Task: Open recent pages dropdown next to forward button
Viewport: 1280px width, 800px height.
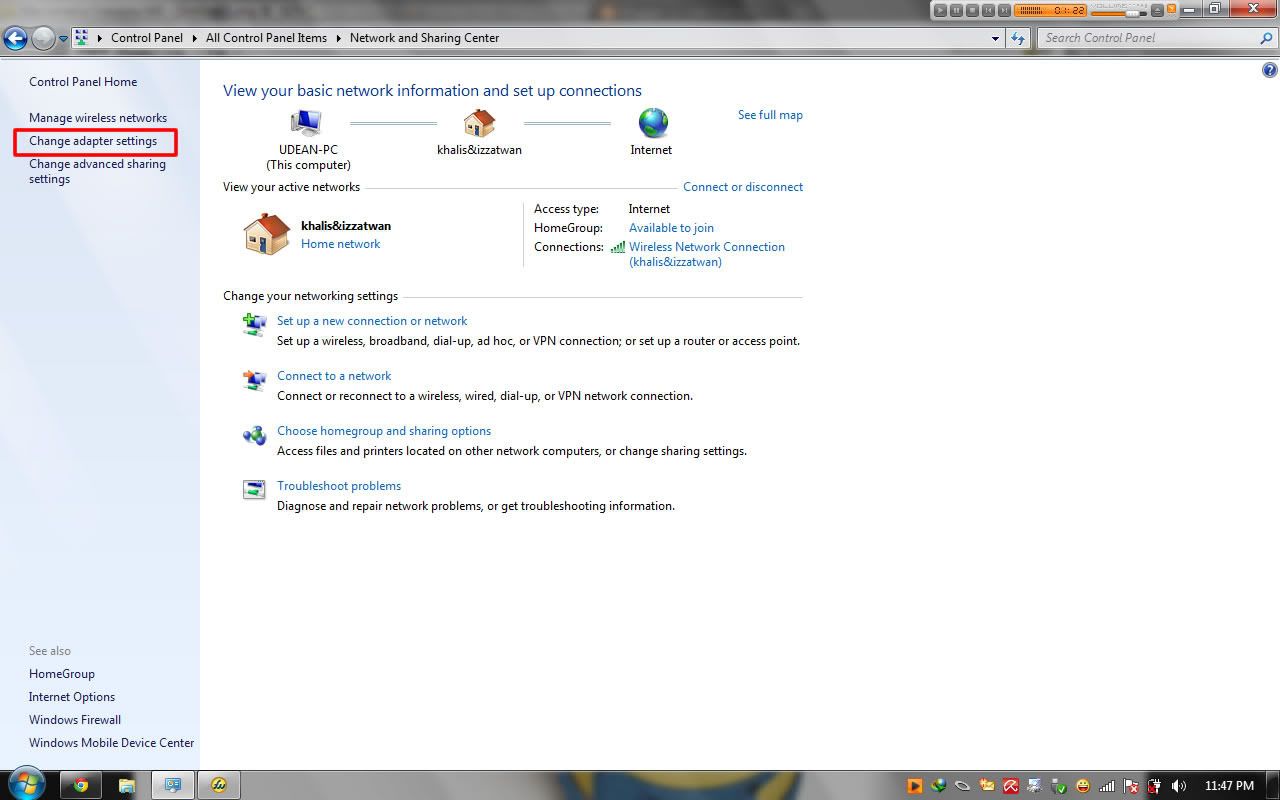Action: (x=64, y=39)
